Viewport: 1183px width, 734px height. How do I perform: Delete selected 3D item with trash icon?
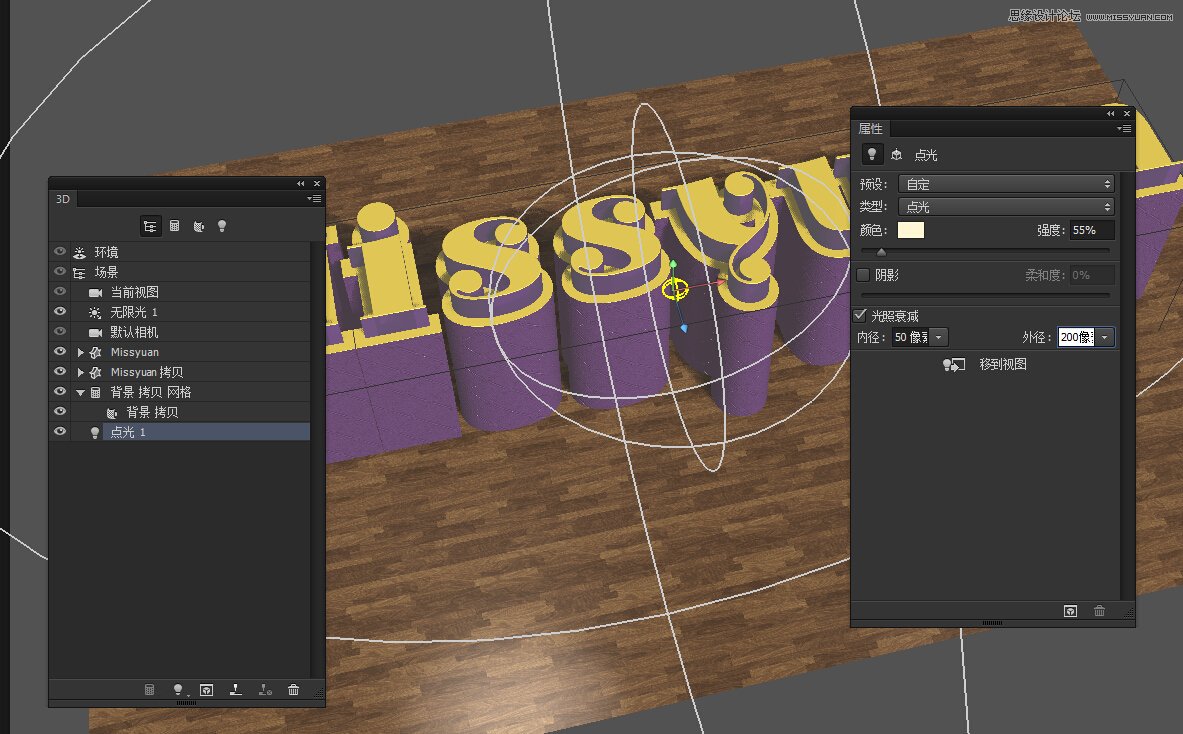pos(293,690)
